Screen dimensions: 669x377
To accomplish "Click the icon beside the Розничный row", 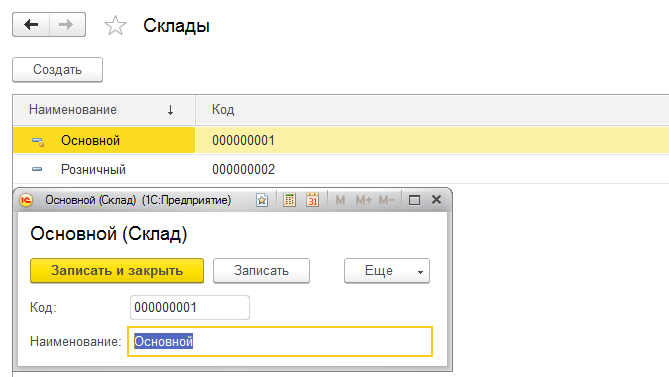I will [x=37, y=169].
